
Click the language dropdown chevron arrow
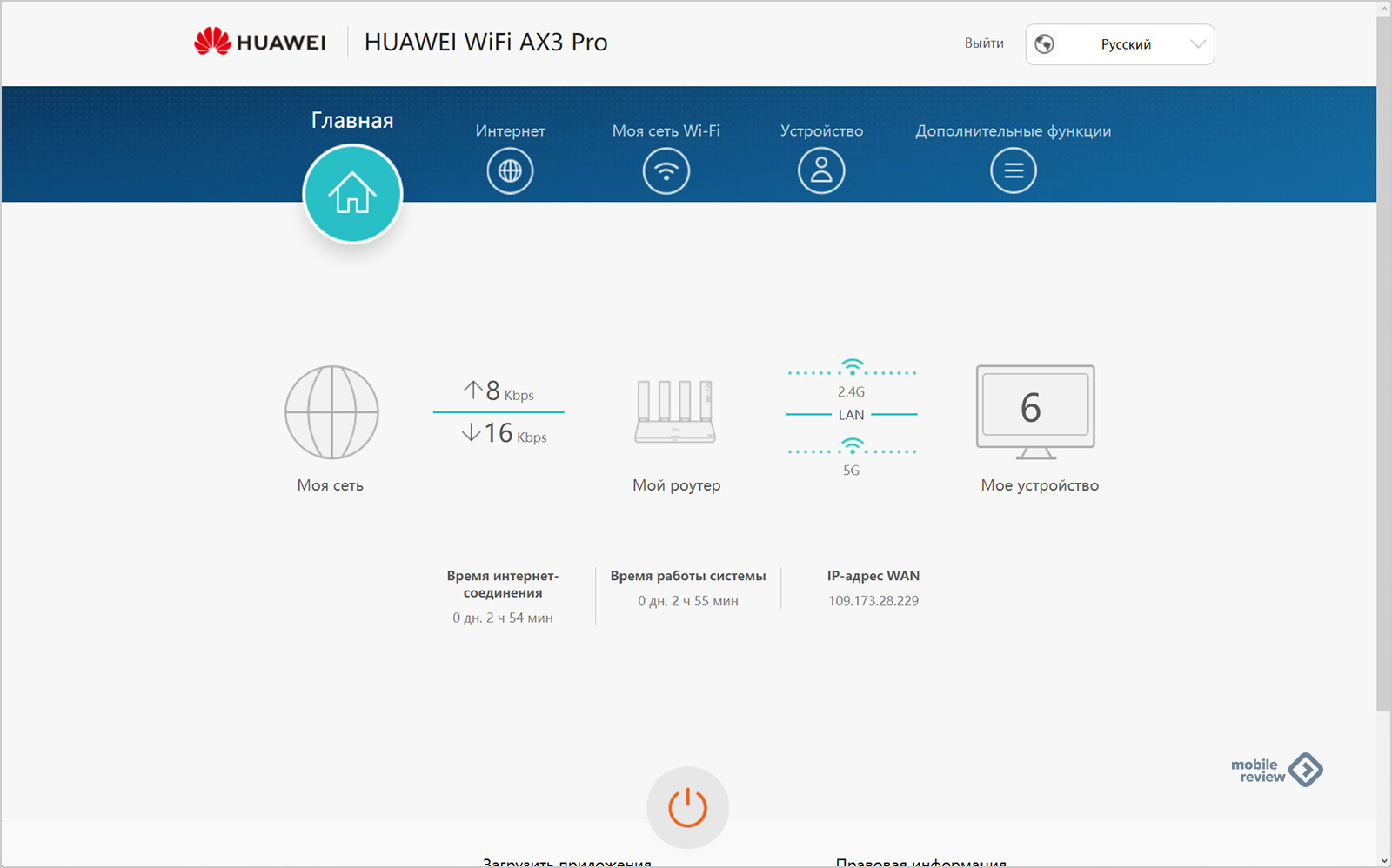pos(1198,44)
